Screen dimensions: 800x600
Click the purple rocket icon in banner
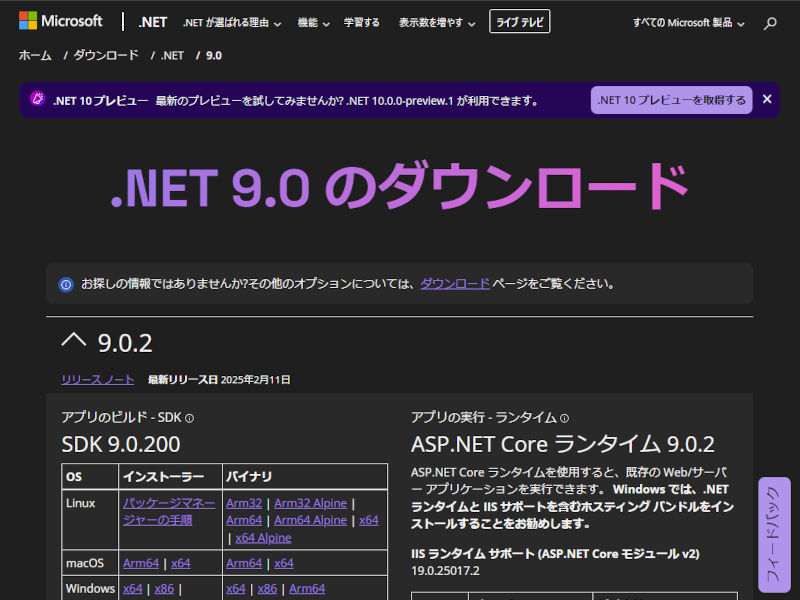click(x=37, y=99)
